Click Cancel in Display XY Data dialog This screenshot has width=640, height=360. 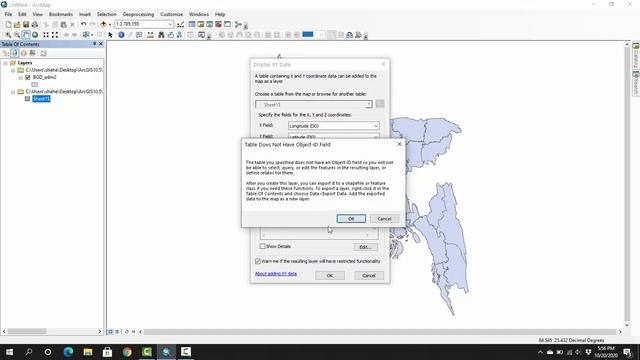369,276
